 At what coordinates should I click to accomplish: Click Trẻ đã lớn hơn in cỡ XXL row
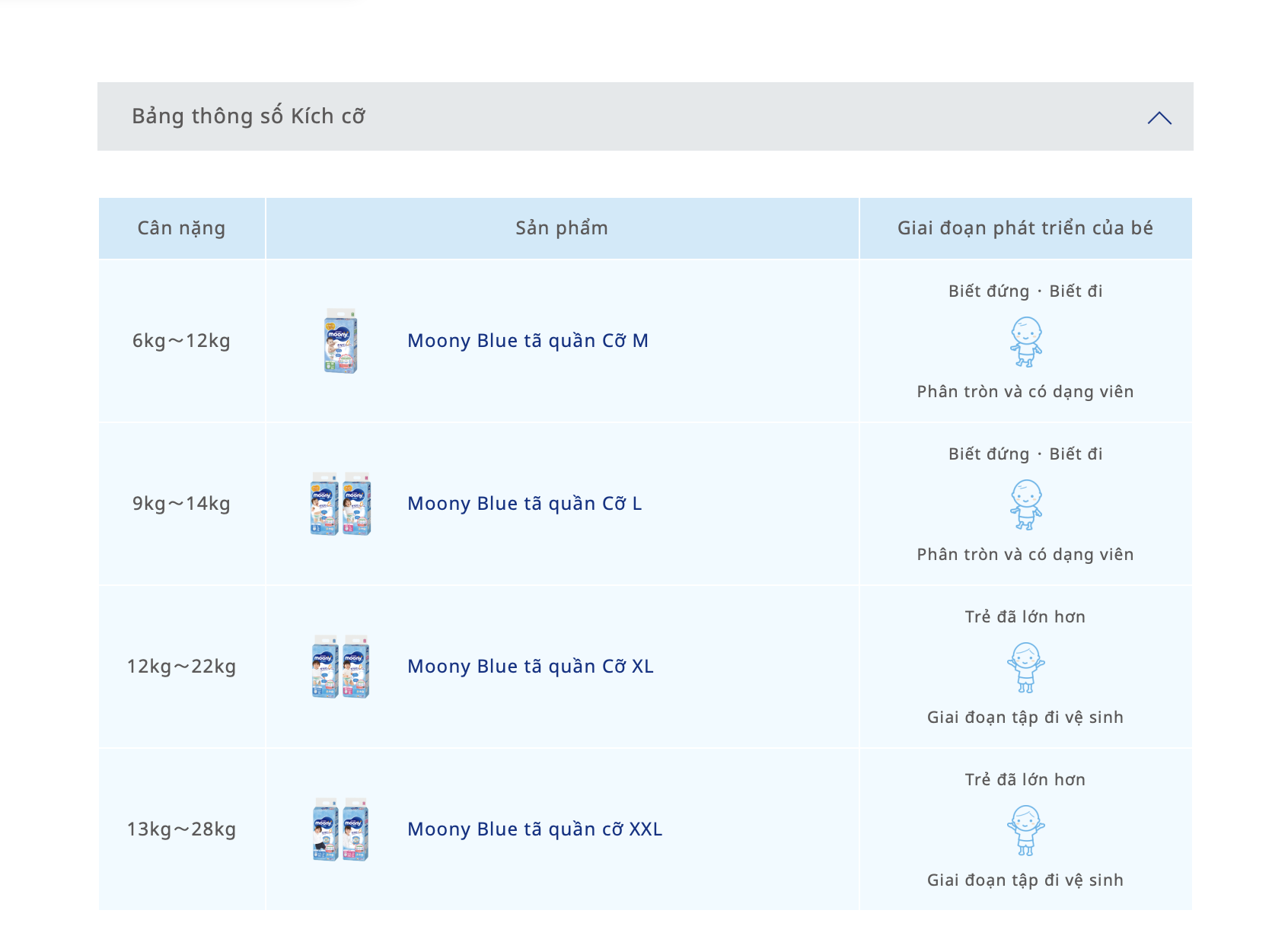(x=1025, y=780)
